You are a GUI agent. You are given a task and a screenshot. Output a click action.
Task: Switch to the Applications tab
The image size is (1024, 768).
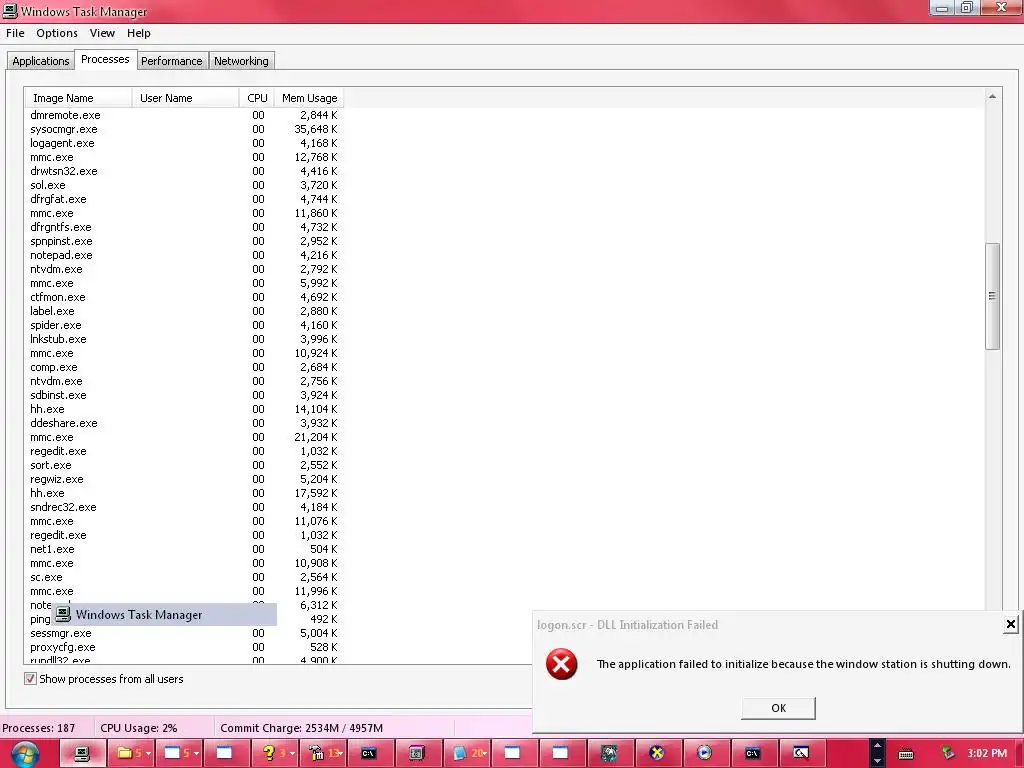click(40, 61)
